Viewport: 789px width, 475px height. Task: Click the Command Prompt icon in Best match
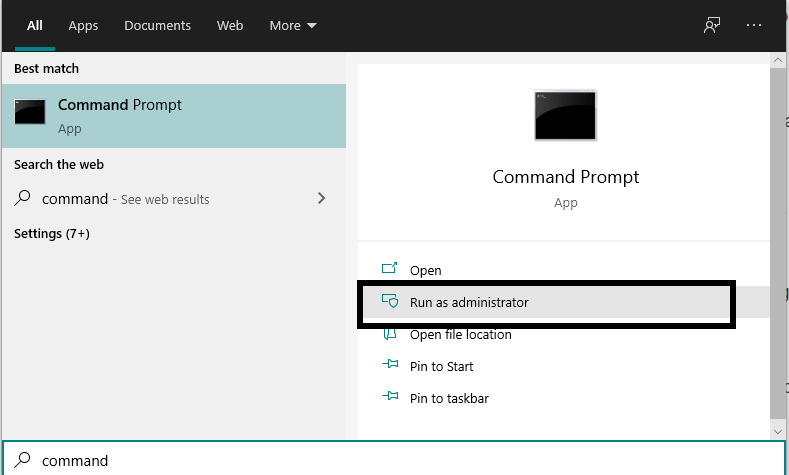pyautogui.click(x=30, y=112)
